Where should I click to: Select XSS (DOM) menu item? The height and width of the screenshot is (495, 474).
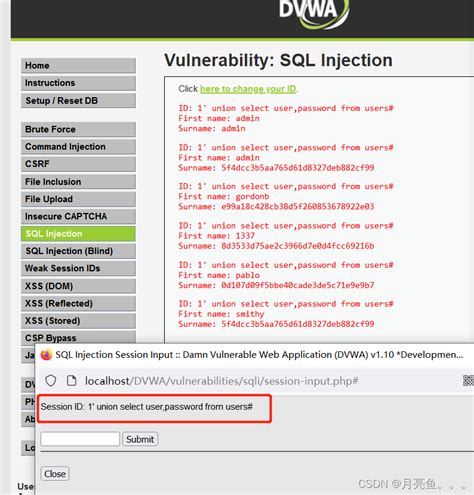78,286
